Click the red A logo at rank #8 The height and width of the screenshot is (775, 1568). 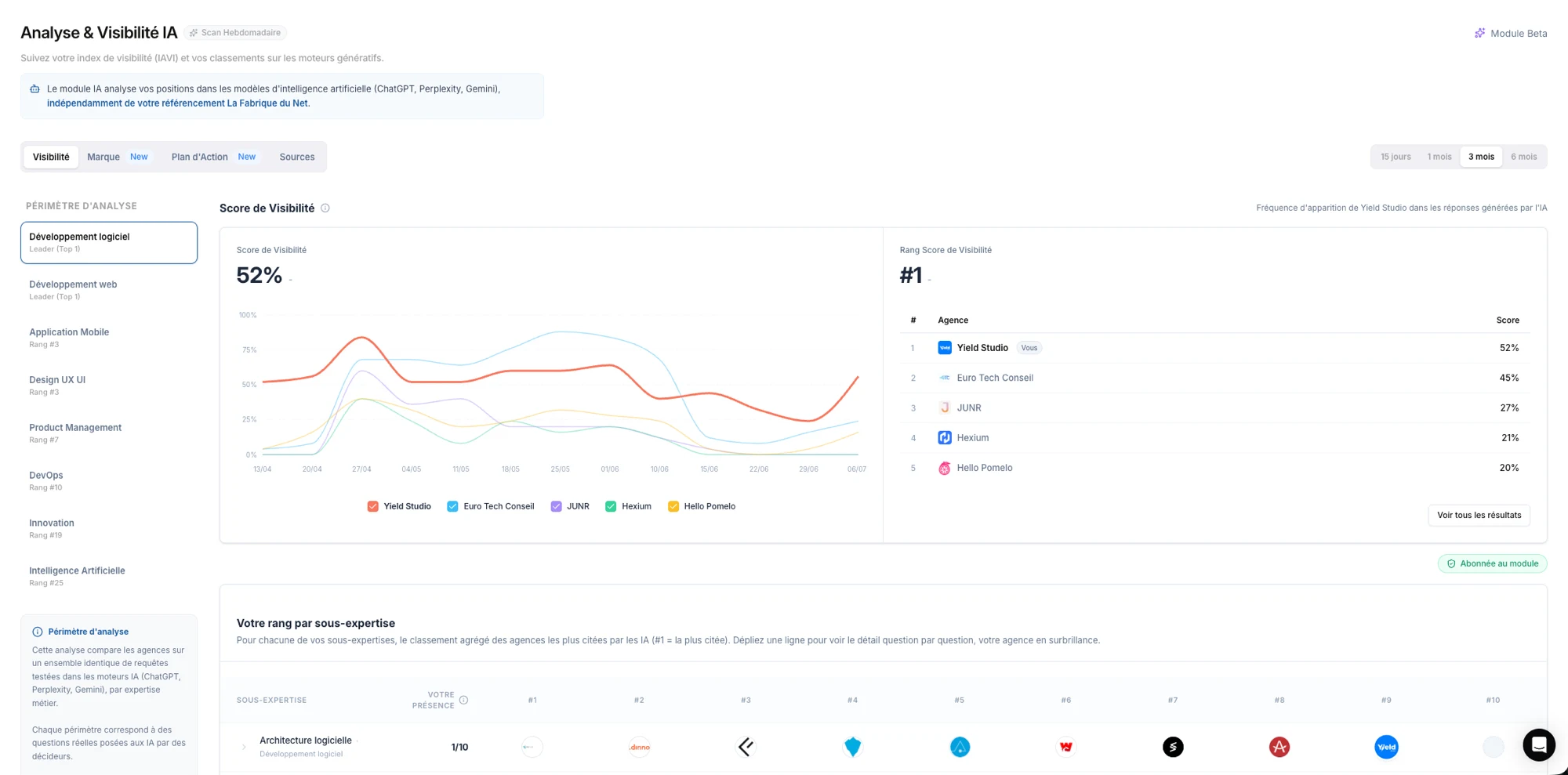coord(1279,747)
